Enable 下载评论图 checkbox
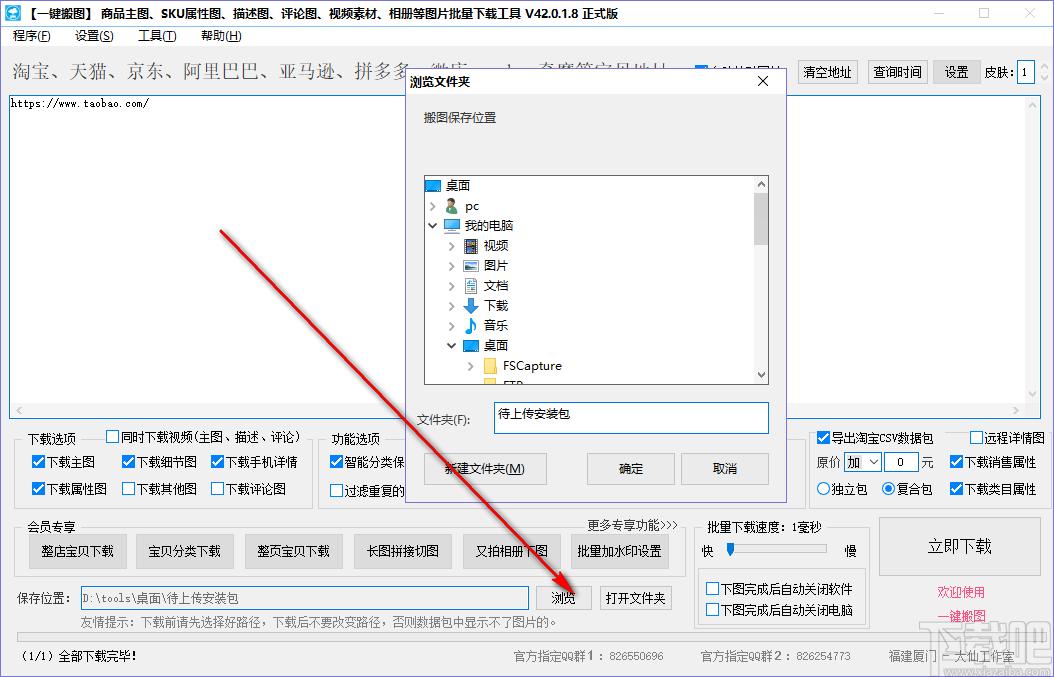Image resolution: width=1054 pixels, height=677 pixels. coord(217,489)
